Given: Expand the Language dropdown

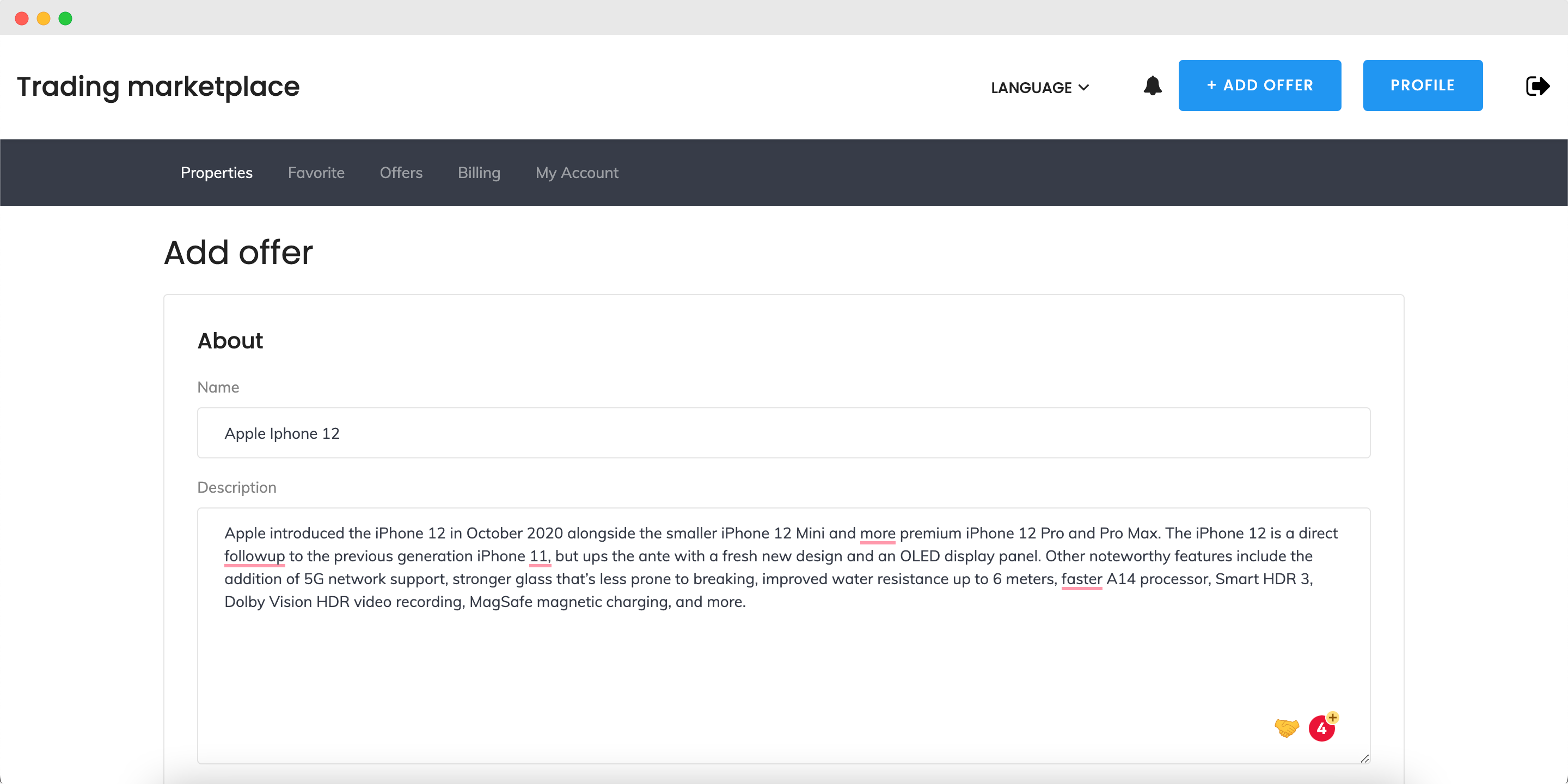Looking at the screenshot, I should pos(1040,87).
